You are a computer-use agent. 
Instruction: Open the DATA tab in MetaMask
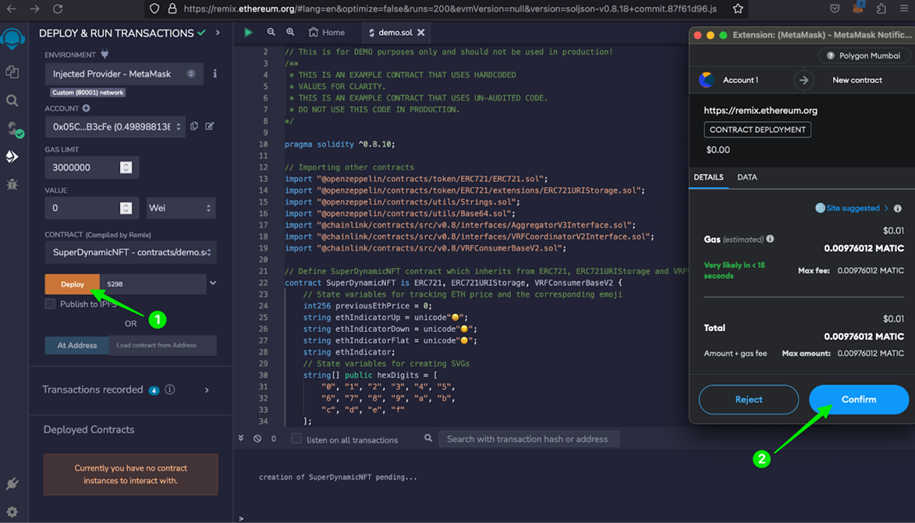(x=747, y=177)
